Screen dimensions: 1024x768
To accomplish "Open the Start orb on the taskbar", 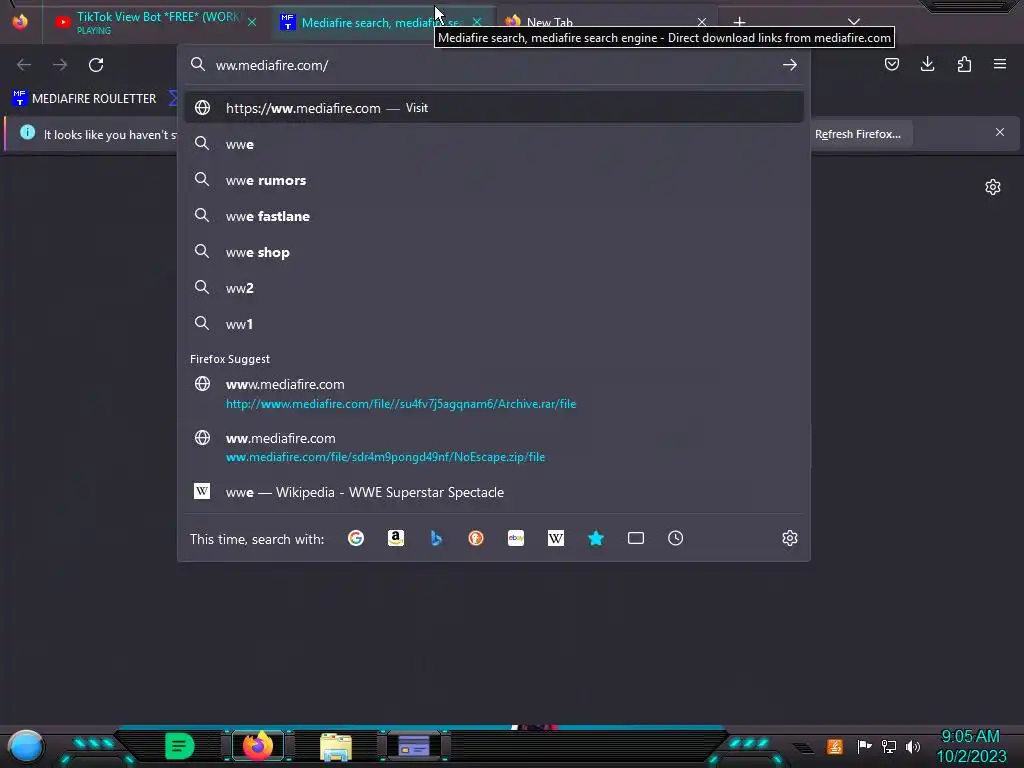I will [26, 746].
